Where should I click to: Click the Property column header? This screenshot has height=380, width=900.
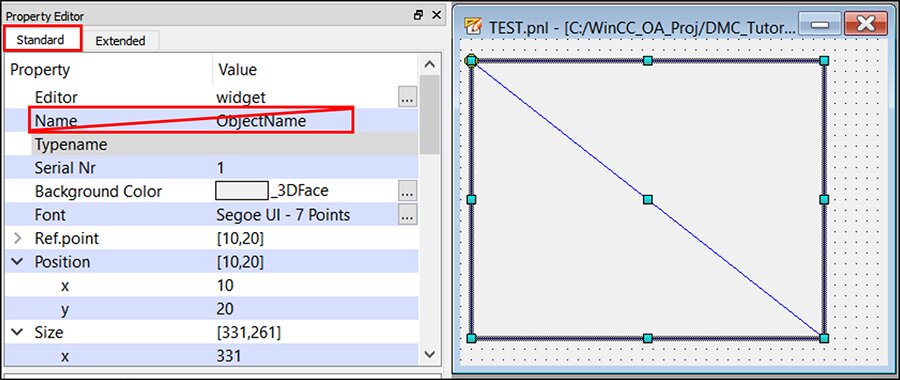(40, 70)
